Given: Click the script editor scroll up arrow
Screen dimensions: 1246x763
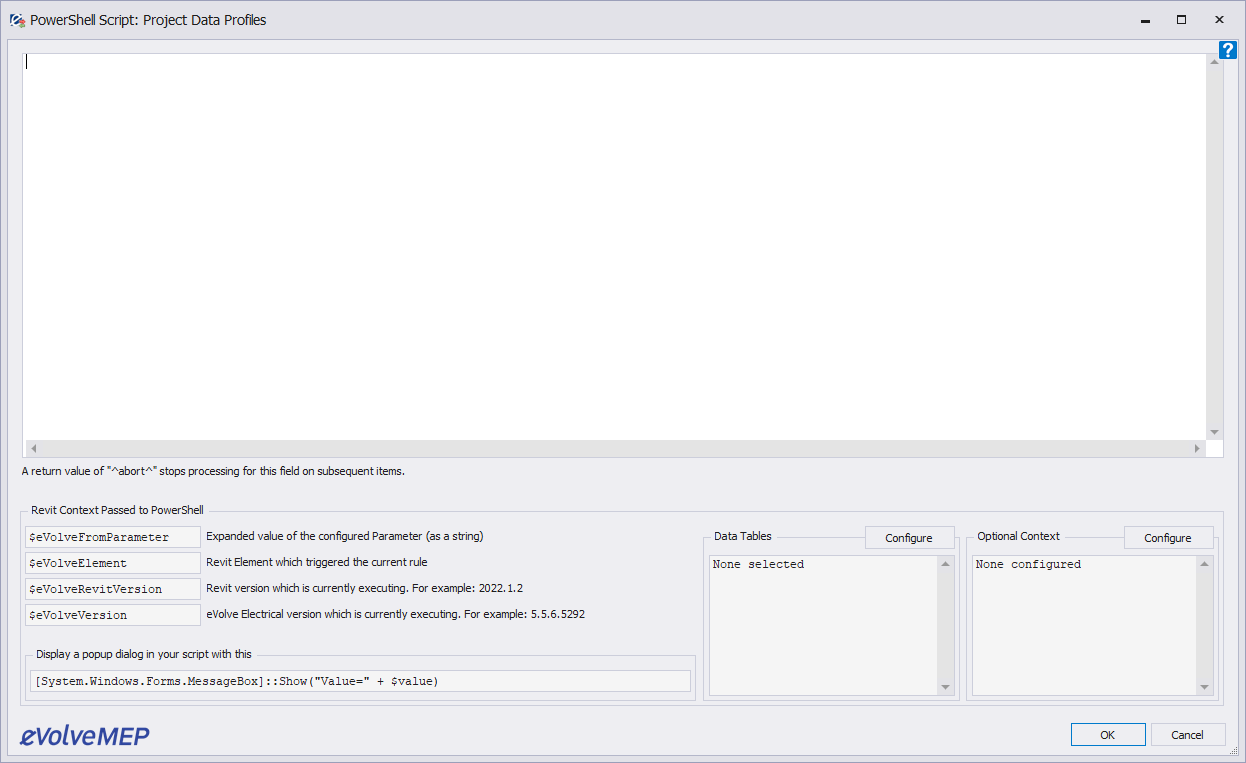Looking at the screenshot, I should (x=1215, y=62).
